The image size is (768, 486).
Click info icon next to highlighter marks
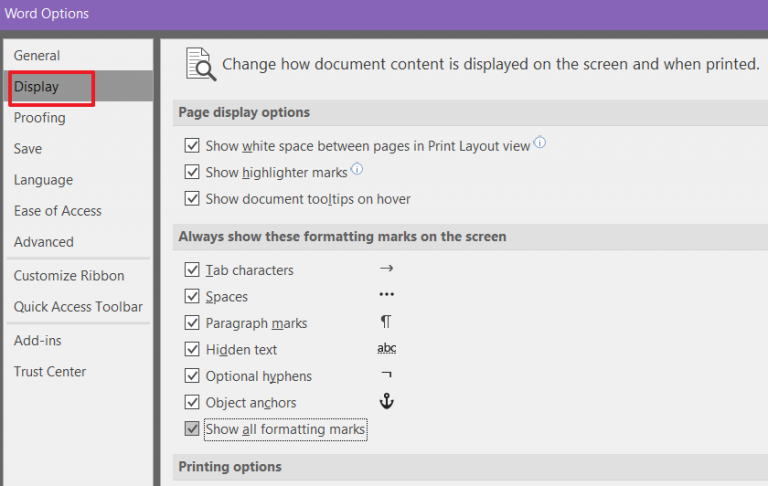point(357,169)
